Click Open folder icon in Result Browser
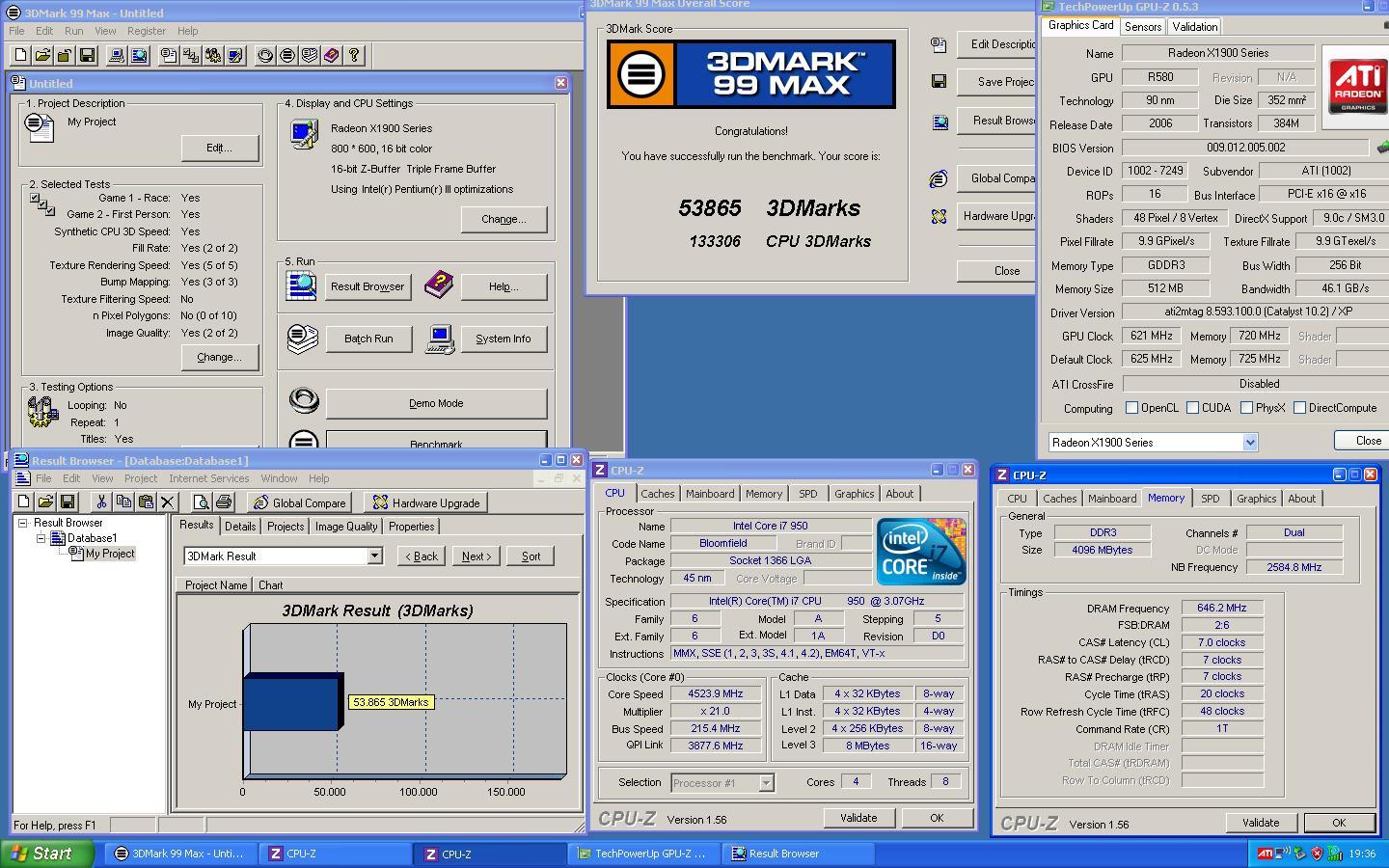 (44, 502)
